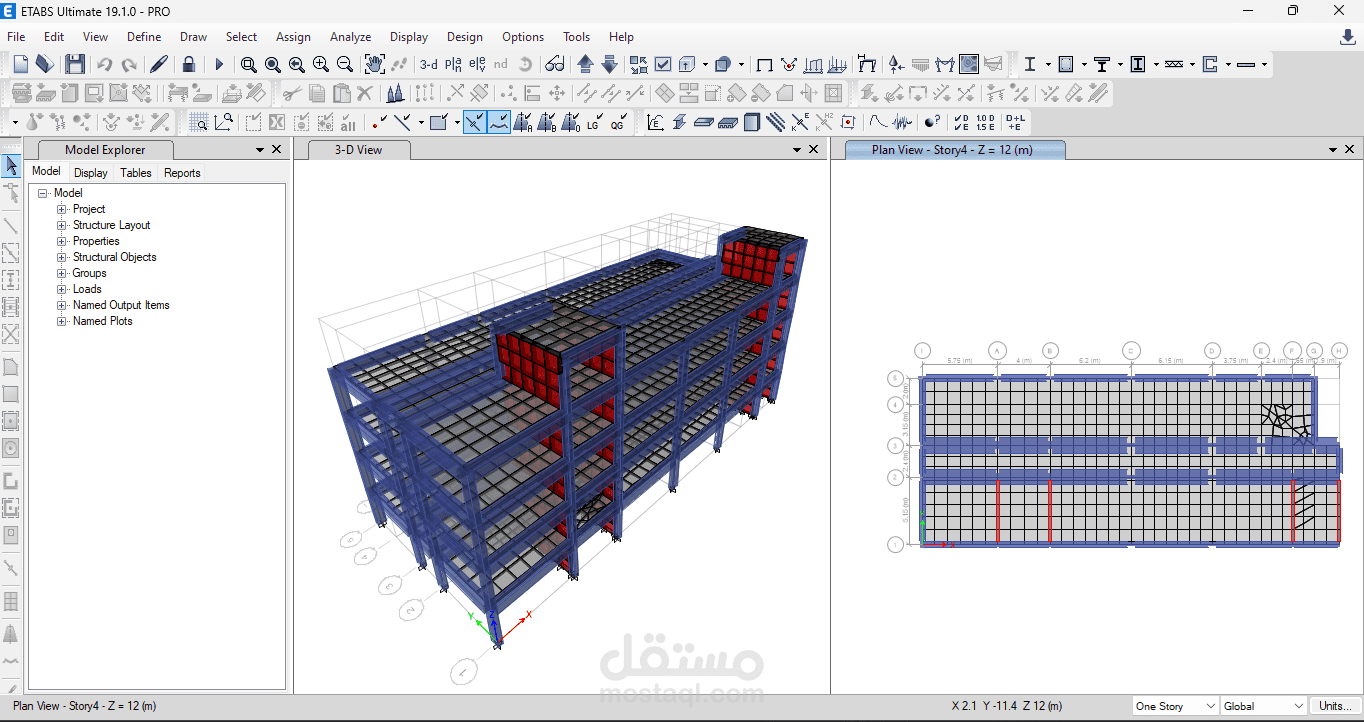Select the Named Output Items tree item
The image size is (1364, 722).
click(121, 305)
